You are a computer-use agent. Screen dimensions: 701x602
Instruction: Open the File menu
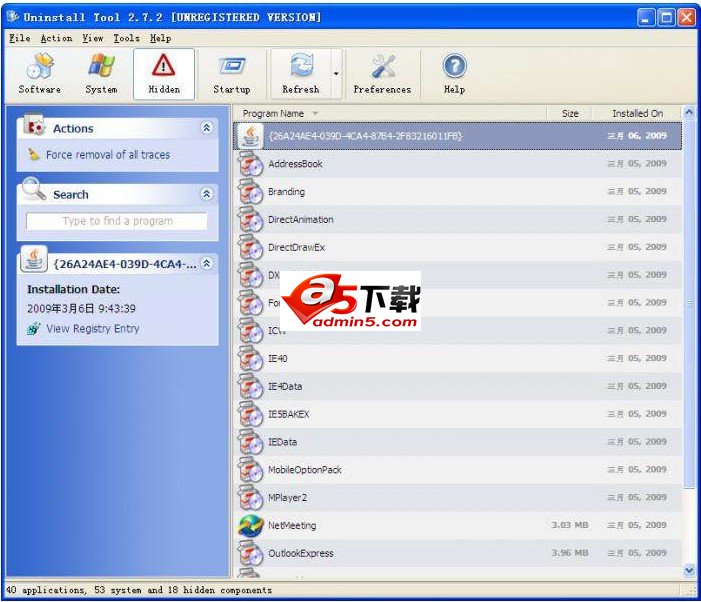pyautogui.click(x=19, y=38)
